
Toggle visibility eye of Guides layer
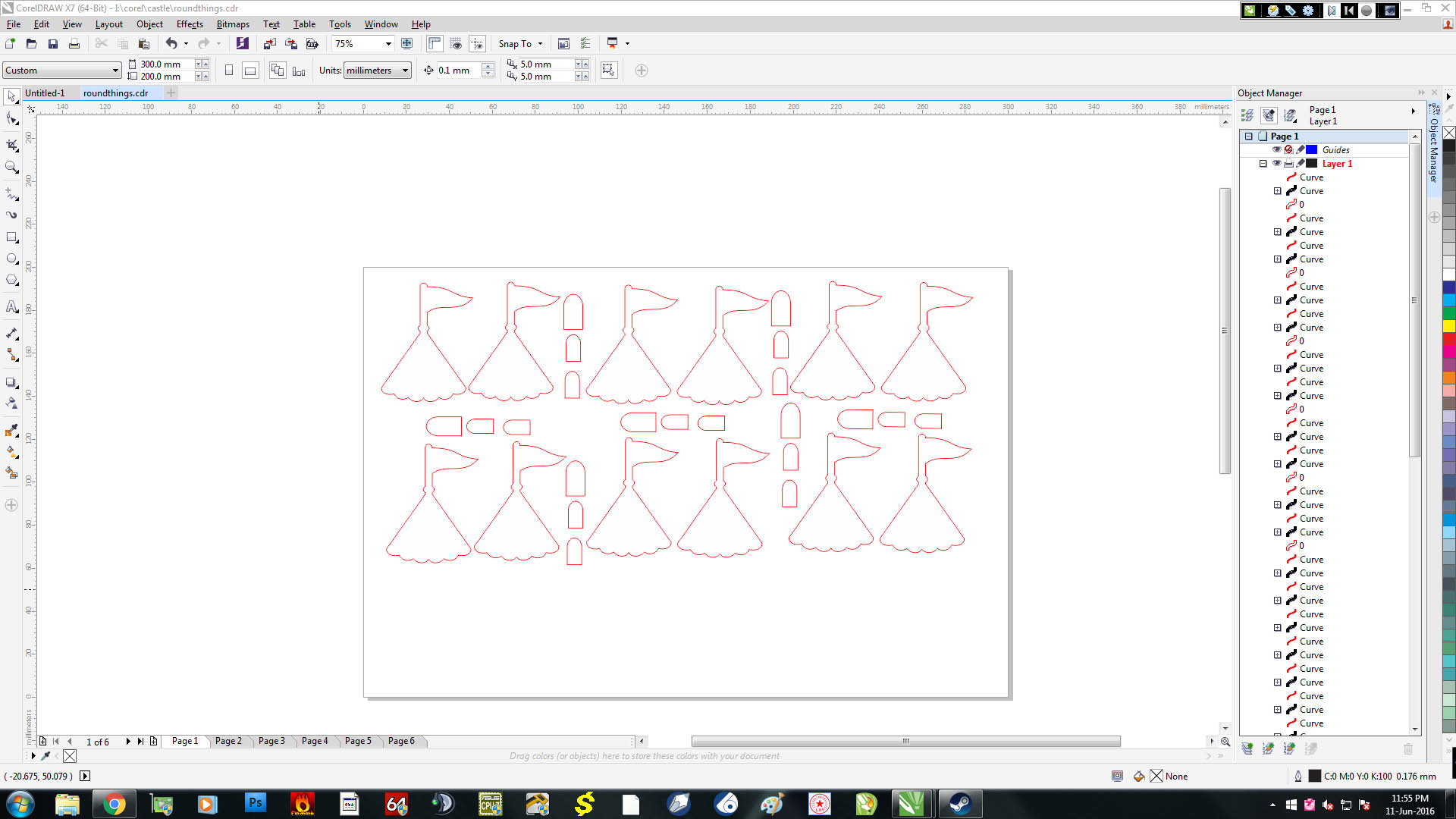tap(1276, 150)
